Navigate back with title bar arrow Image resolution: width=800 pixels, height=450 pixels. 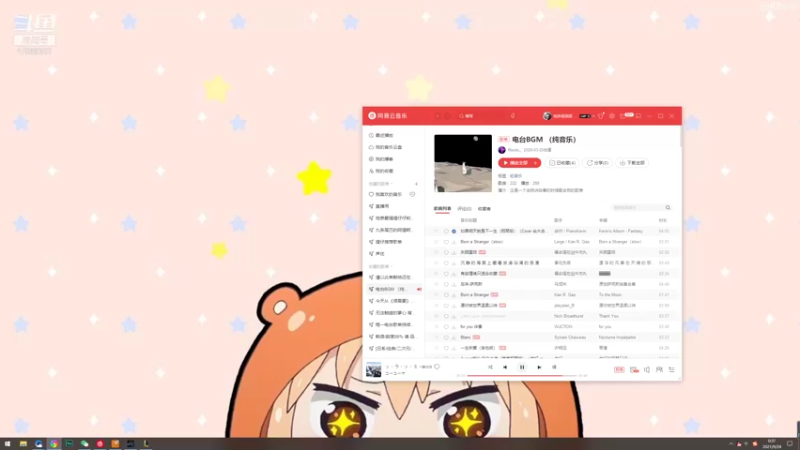pos(437,116)
